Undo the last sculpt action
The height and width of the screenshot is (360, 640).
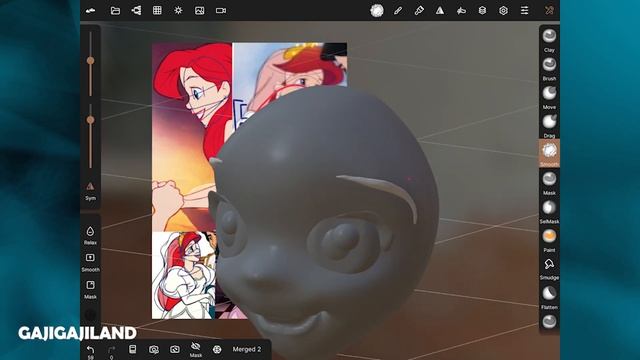click(x=91, y=351)
